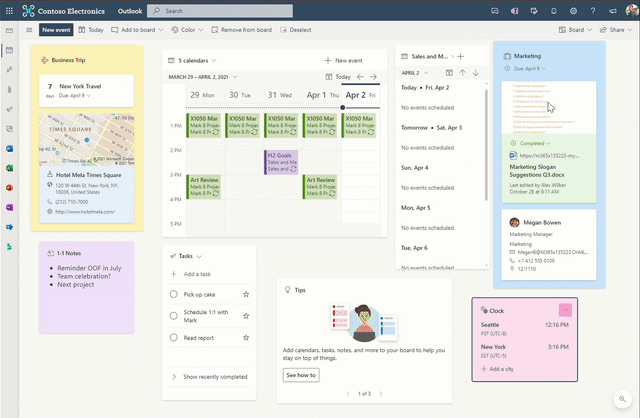
Task: Open the Calendar icon in left rail
Action: [9, 50]
